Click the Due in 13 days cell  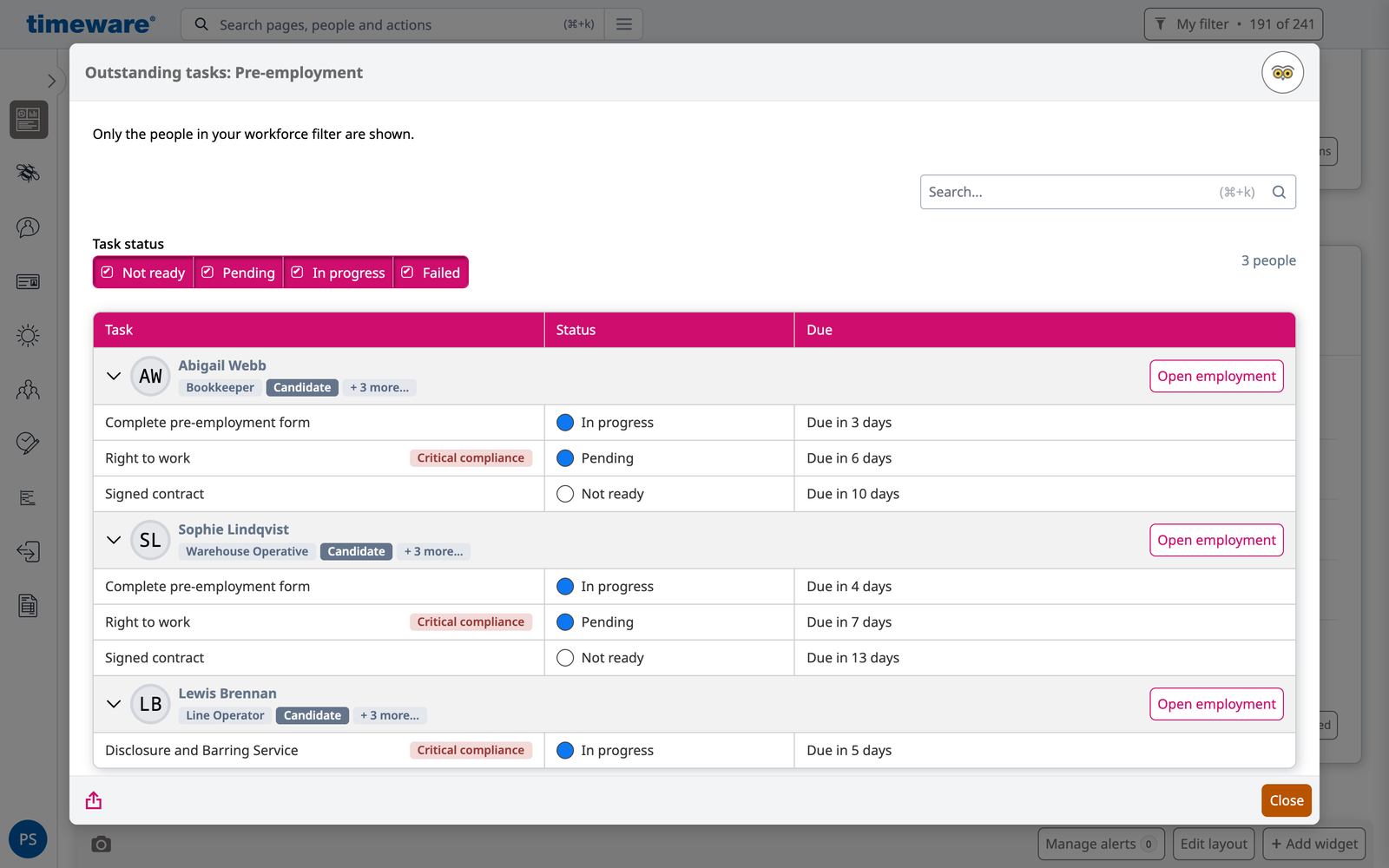[x=1044, y=658]
